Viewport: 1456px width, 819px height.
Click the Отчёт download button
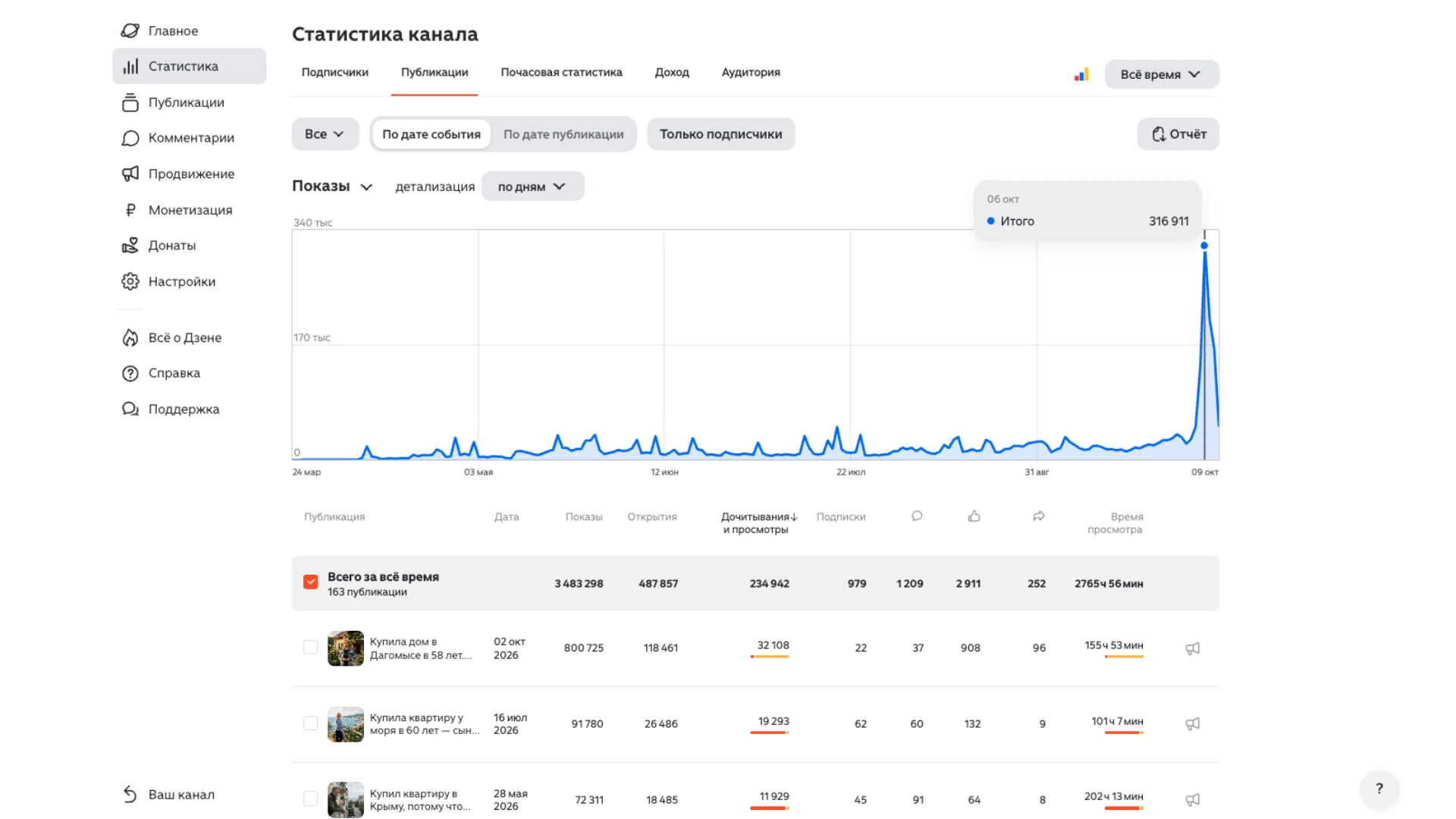click(1178, 134)
